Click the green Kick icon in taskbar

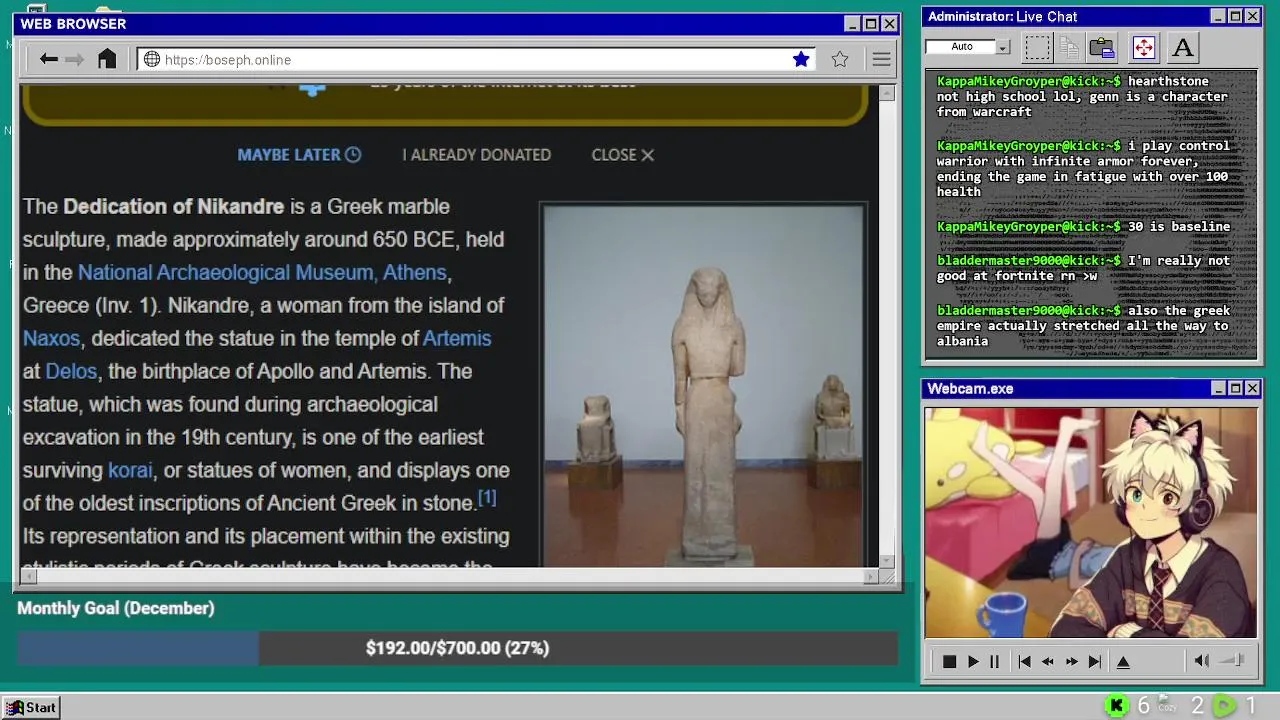(1117, 706)
